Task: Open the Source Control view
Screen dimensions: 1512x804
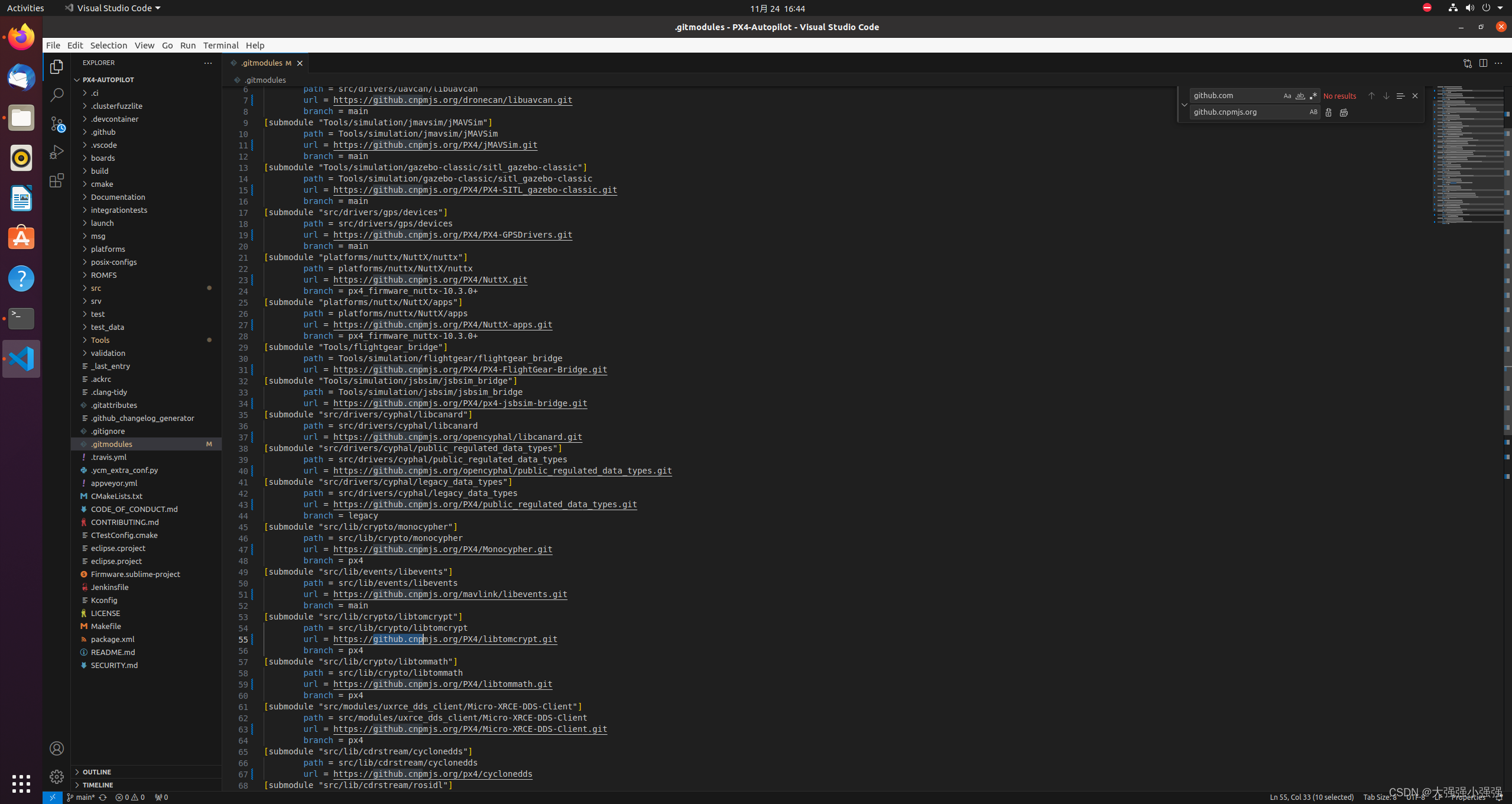Action: click(x=57, y=124)
